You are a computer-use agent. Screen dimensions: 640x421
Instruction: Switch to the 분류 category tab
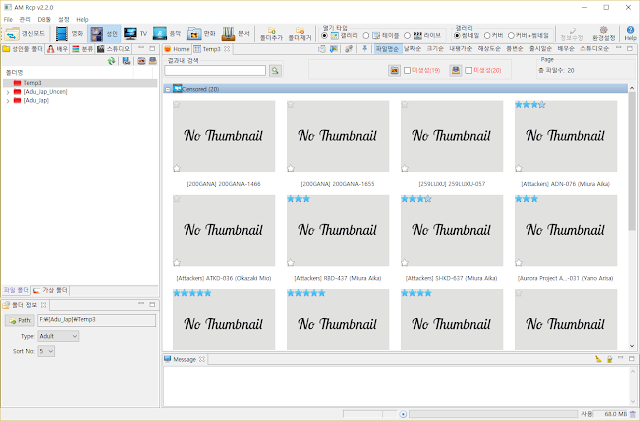[x=83, y=49]
